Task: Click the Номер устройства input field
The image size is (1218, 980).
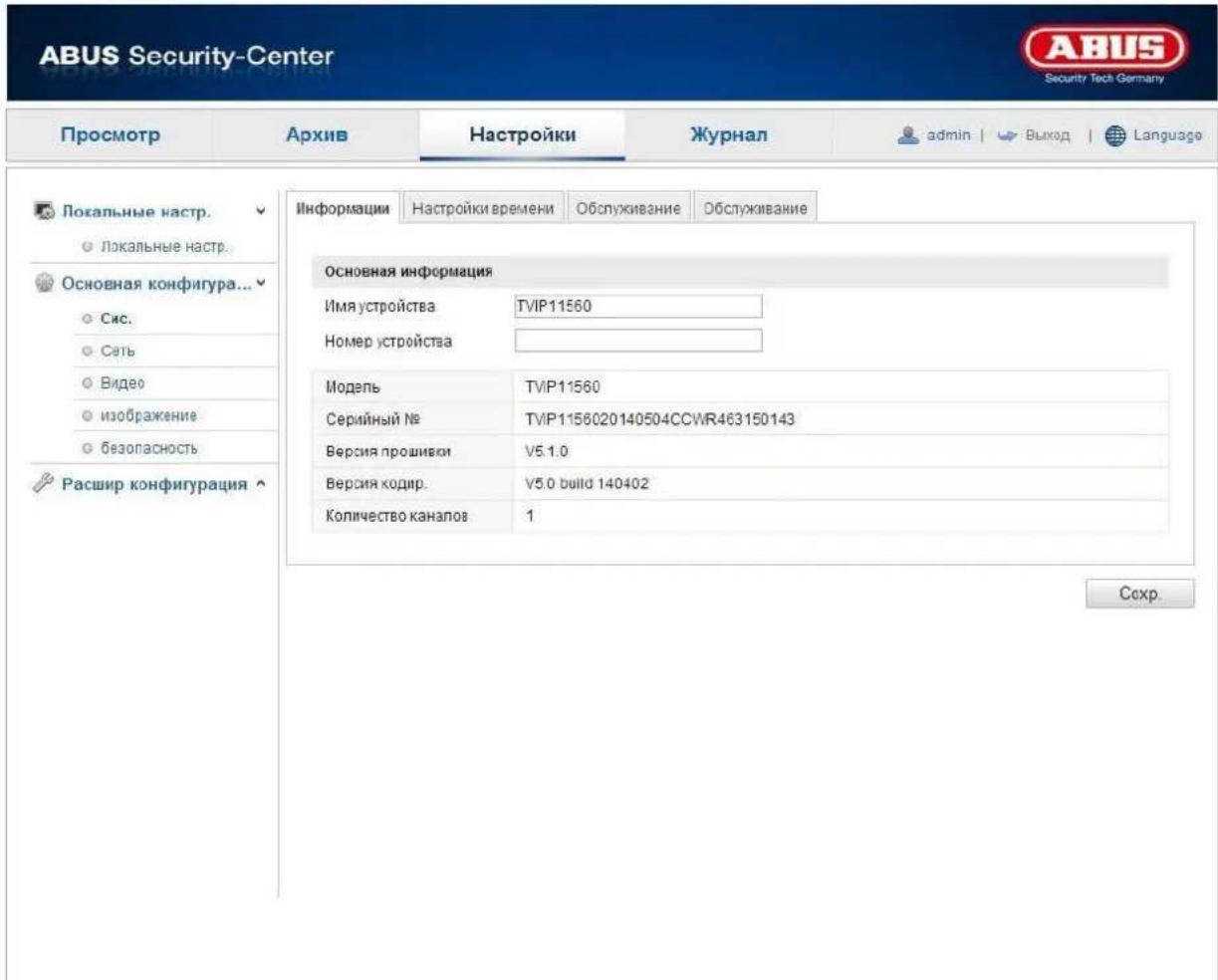Action: [638, 342]
